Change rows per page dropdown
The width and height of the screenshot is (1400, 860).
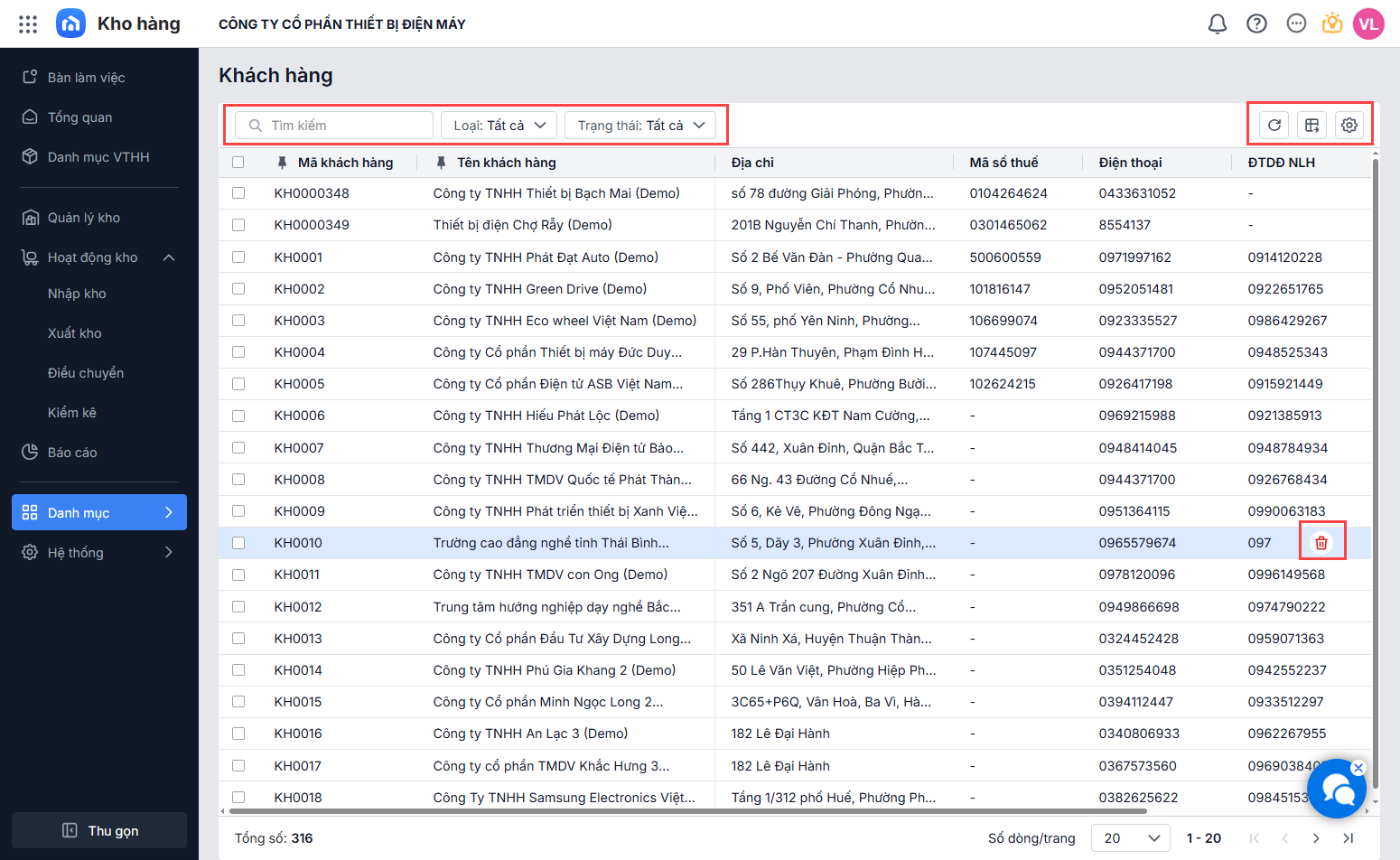tap(1130, 838)
